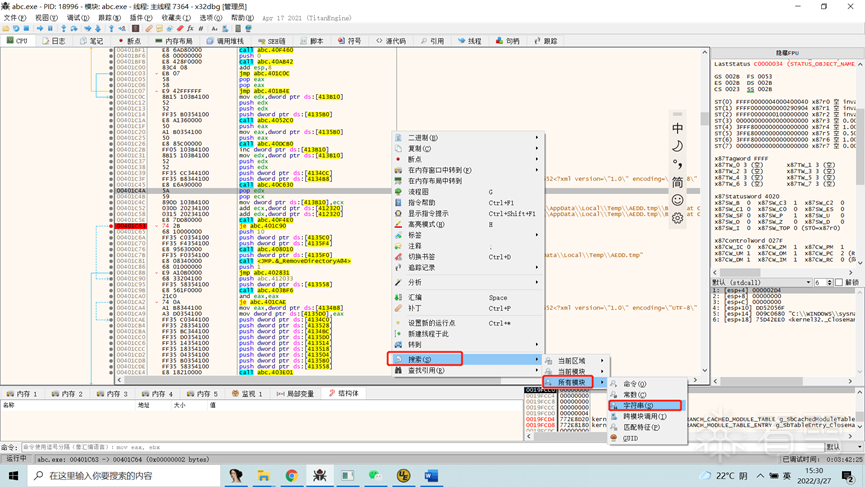Open the calculator toolbar icon
This screenshot has width=865, height=487.
click(x=238, y=28)
